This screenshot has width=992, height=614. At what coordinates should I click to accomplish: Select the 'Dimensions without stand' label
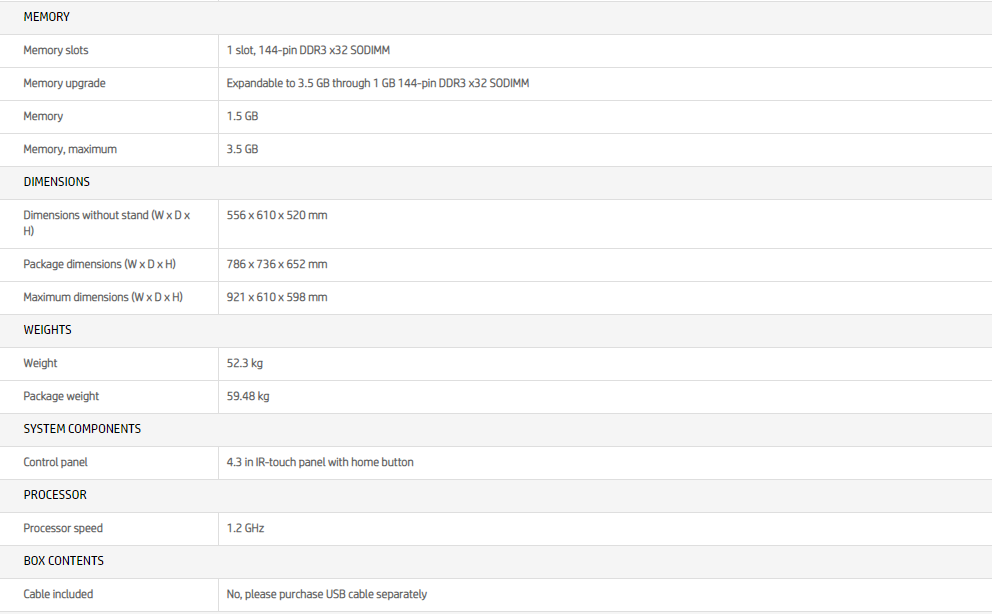pos(106,222)
